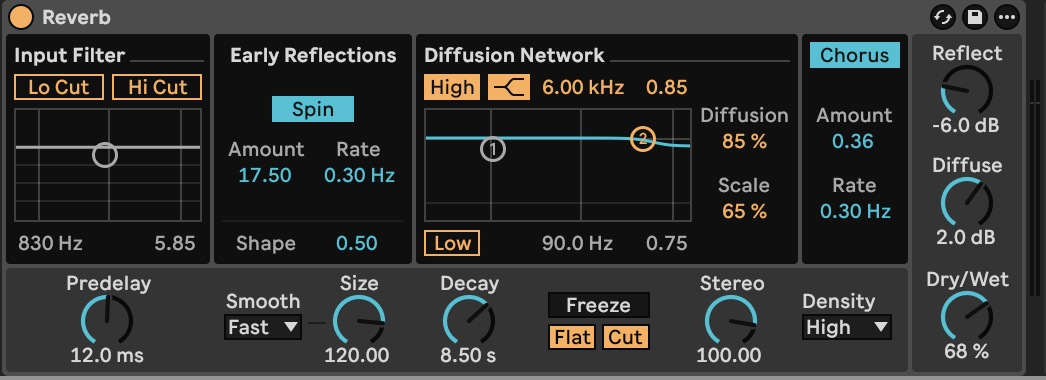
Task: Toggle the high shelf filter type icon
Action: point(509,87)
